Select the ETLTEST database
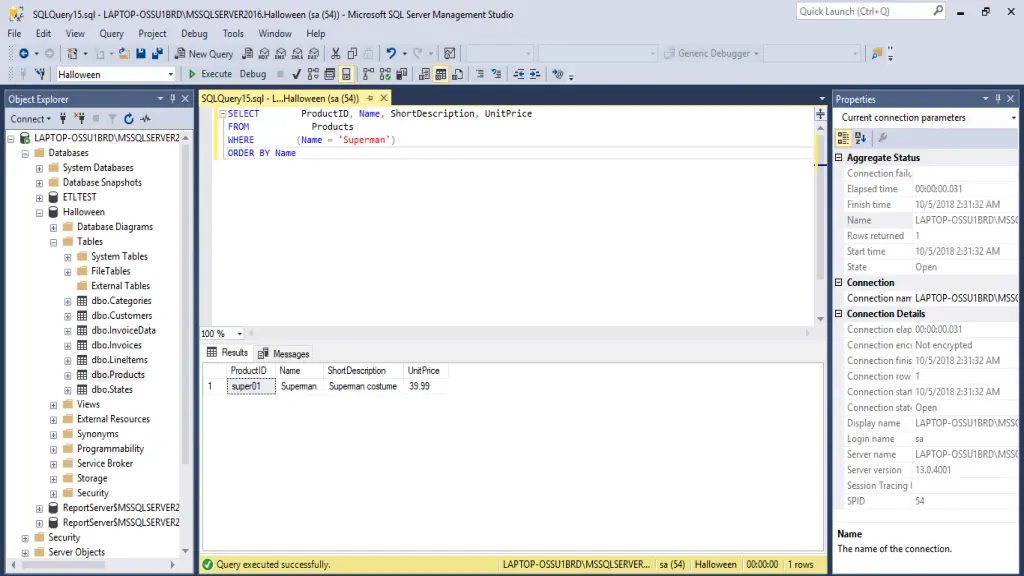This screenshot has height=576, width=1024. [x=80, y=197]
